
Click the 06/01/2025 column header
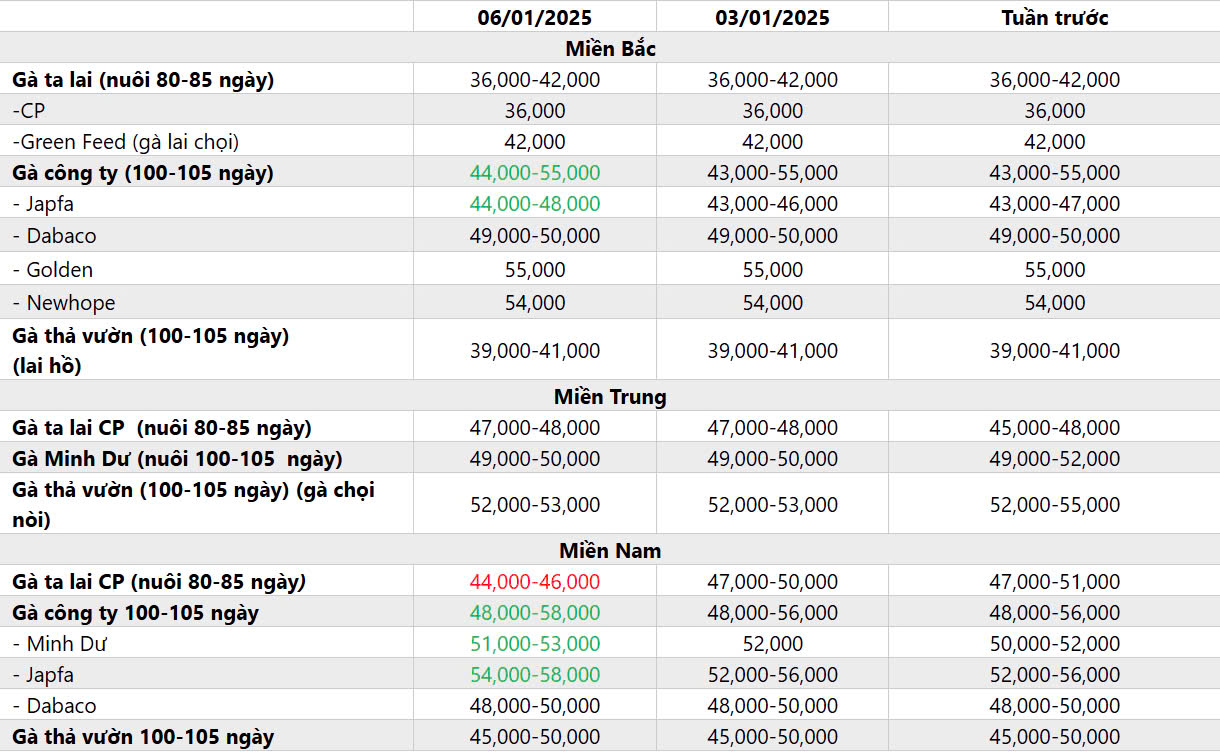click(x=535, y=17)
